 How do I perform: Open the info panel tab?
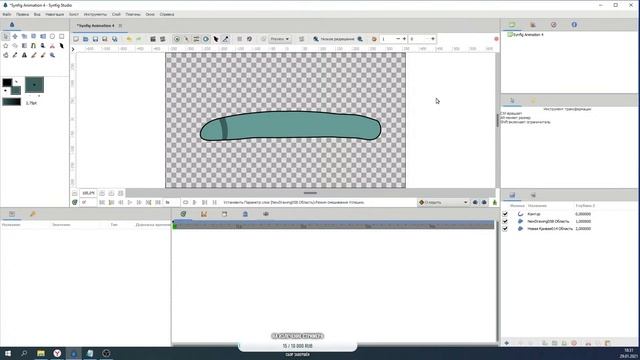click(574, 24)
